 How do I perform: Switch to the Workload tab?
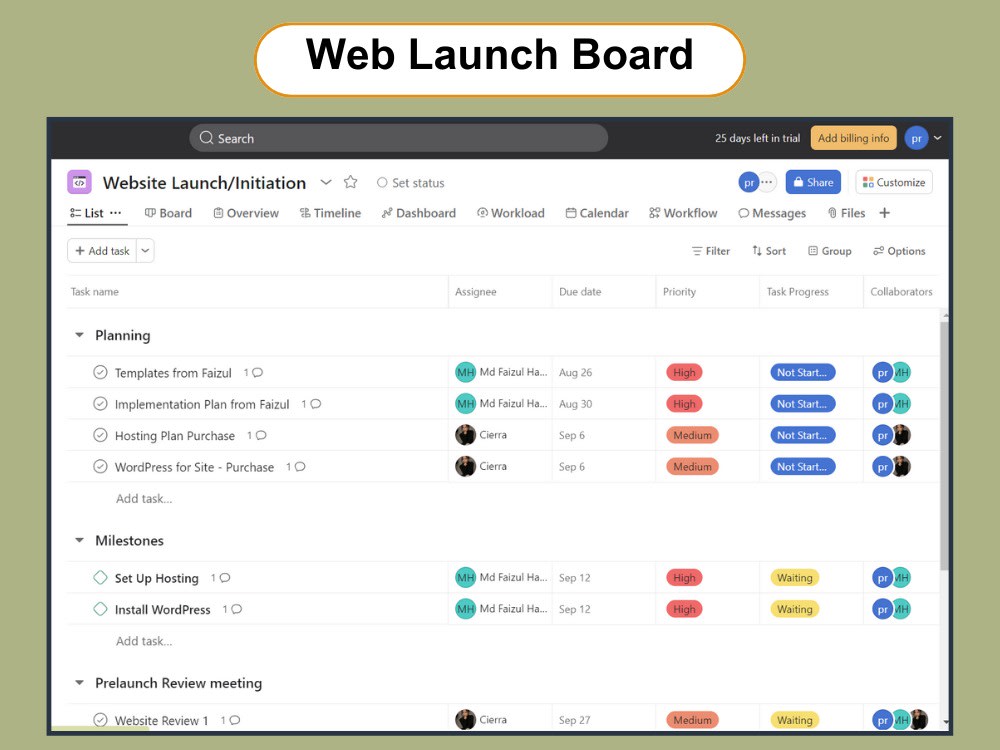pyautogui.click(x=511, y=213)
